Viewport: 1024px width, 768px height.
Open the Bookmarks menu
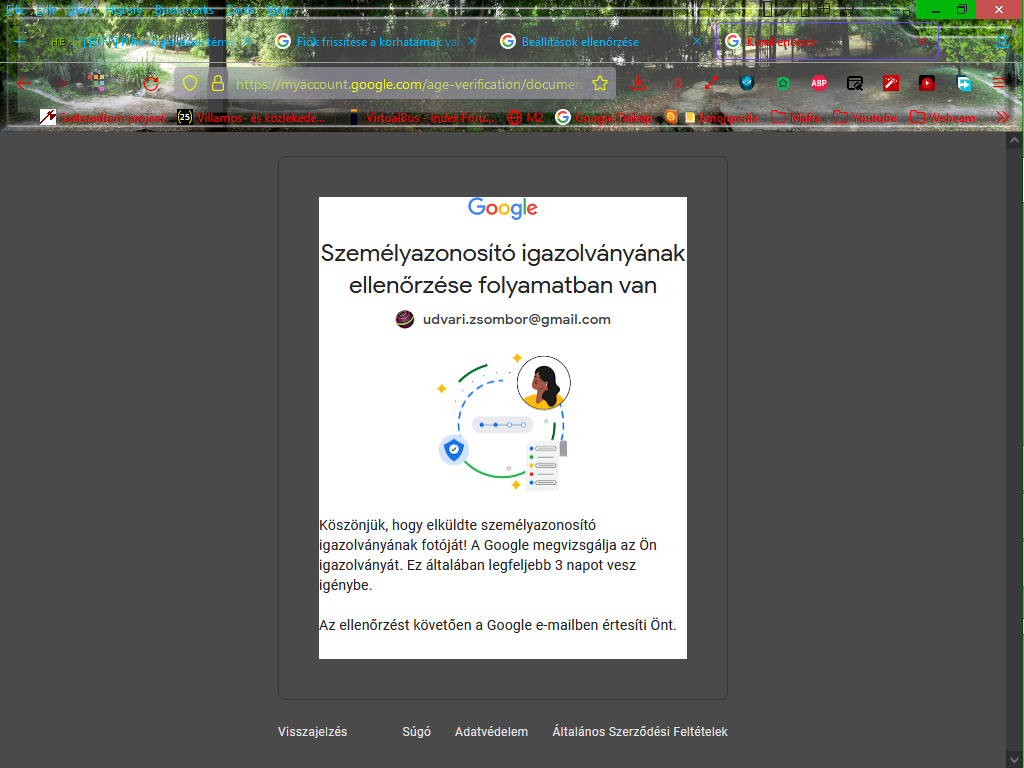point(184,10)
